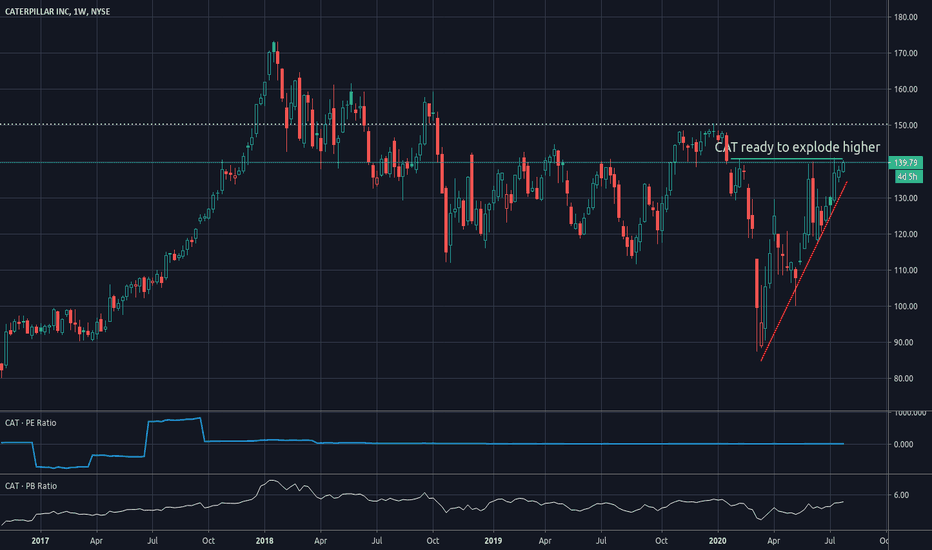Image resolution: width=932 pixels, height=550 pixels.
Task: Click the 150.00 price axis label
Action: [906, 125]
